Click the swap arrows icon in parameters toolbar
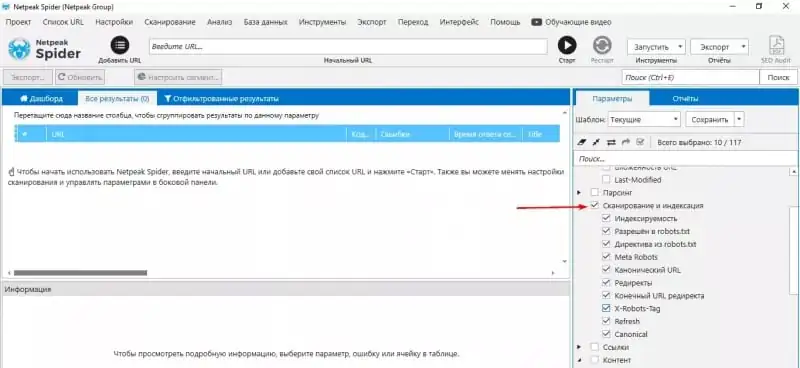This screenshot has width=800, height=368. point(611,142)
